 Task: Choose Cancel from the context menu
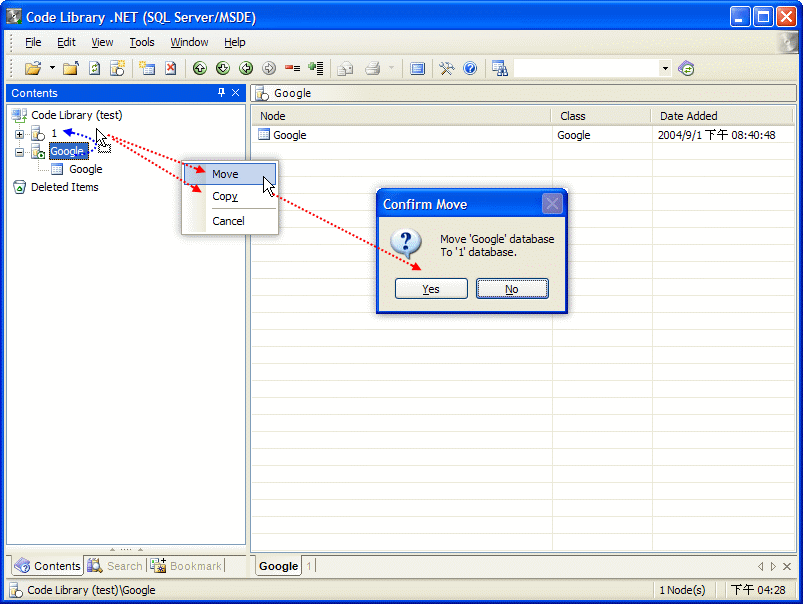pyautogui.click(x=230, y=221)
